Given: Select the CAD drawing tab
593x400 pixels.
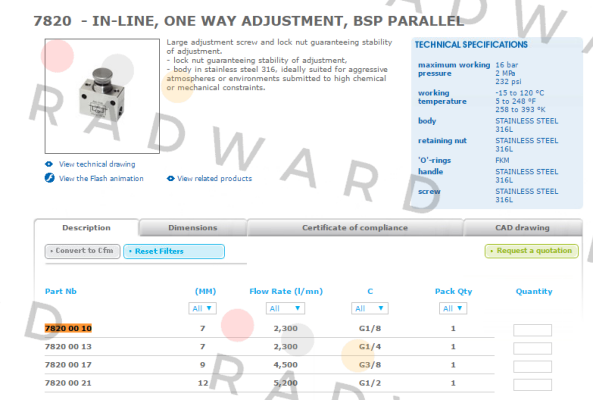Looking at the screenshot, I should pyautogui.click(x=523, y=228).
